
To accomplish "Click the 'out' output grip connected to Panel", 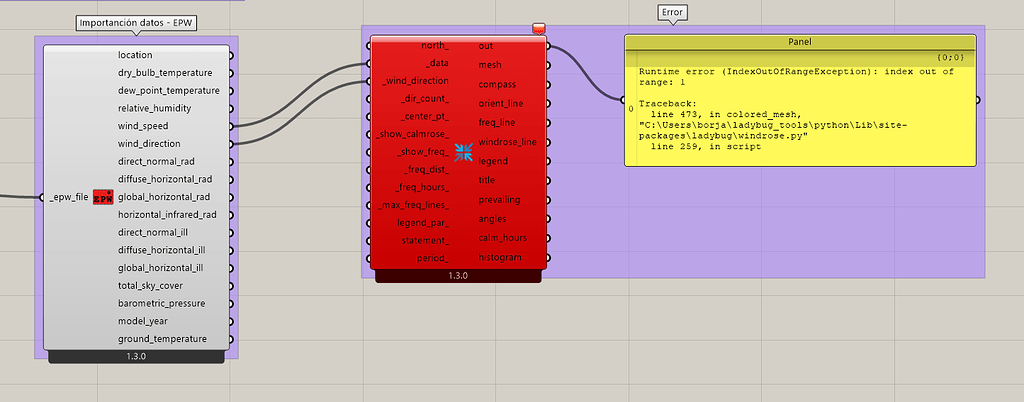I will [x=548, y=46].
